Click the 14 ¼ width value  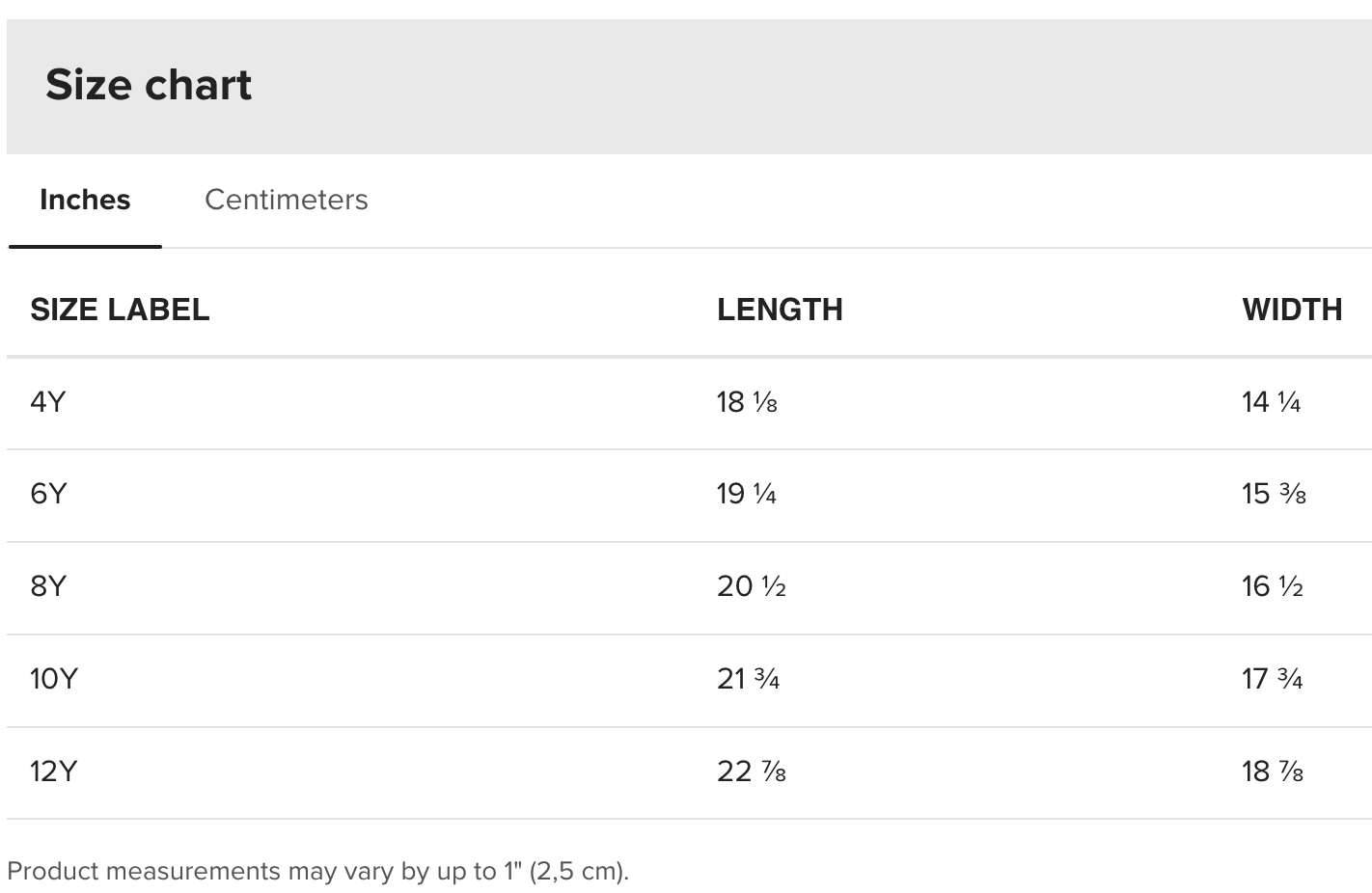tap(1272, 401)
